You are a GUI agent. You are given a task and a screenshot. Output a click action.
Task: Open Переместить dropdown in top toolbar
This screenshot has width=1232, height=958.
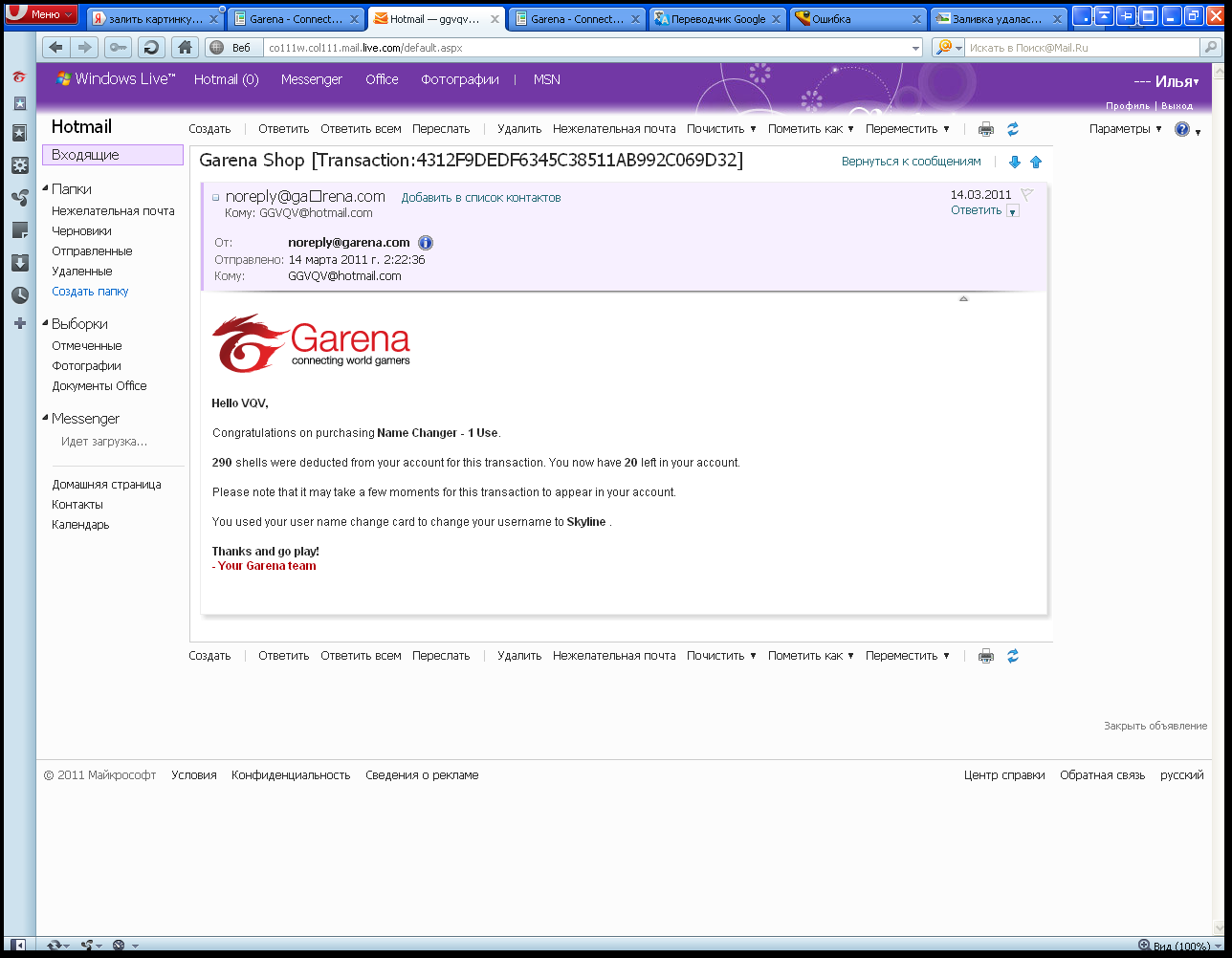click(x=908, y=129)
